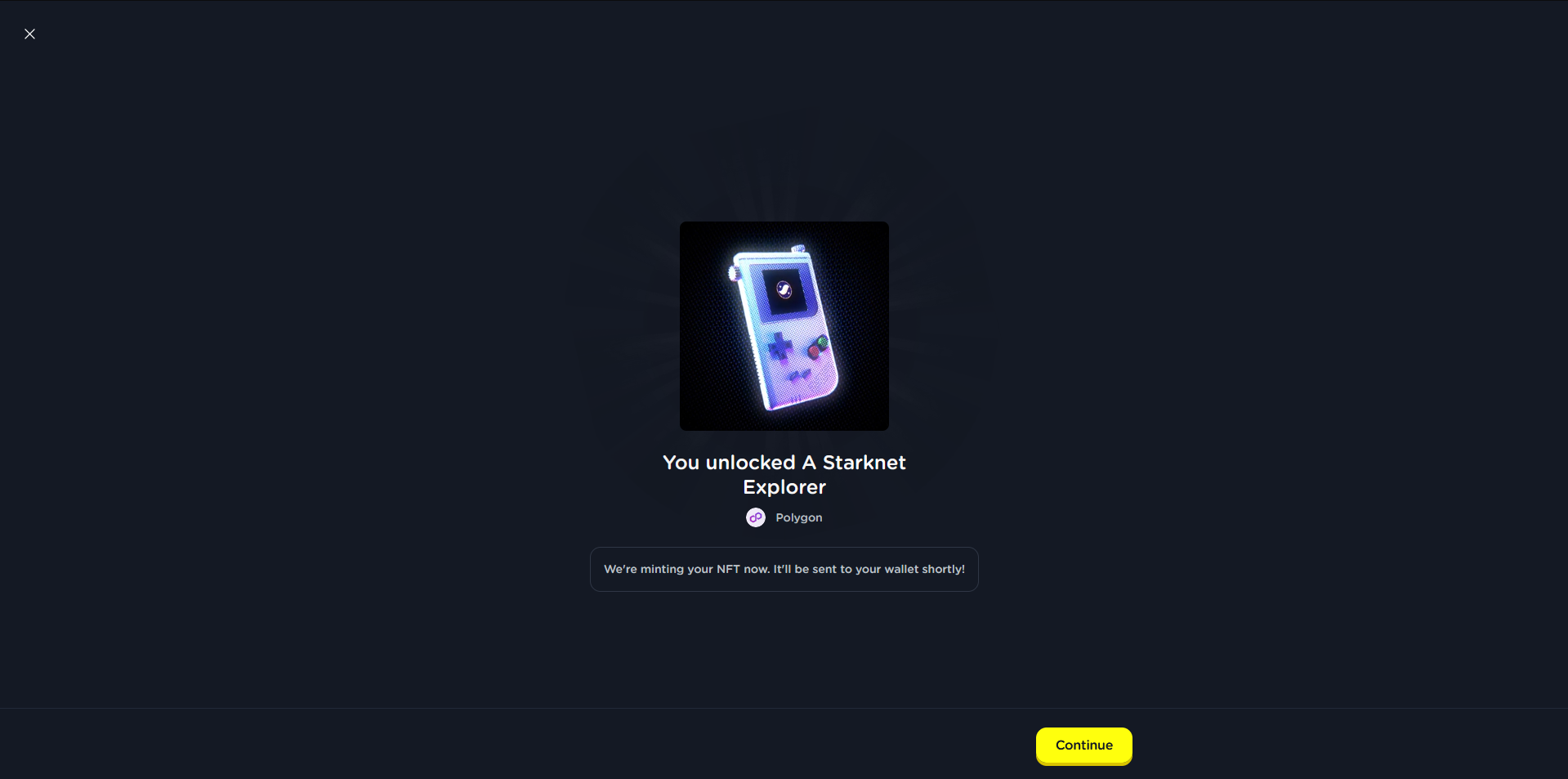Screen dimensions: 1568x779
Task: Click the word "Explorer" in the heading
Action: [784, 487]
